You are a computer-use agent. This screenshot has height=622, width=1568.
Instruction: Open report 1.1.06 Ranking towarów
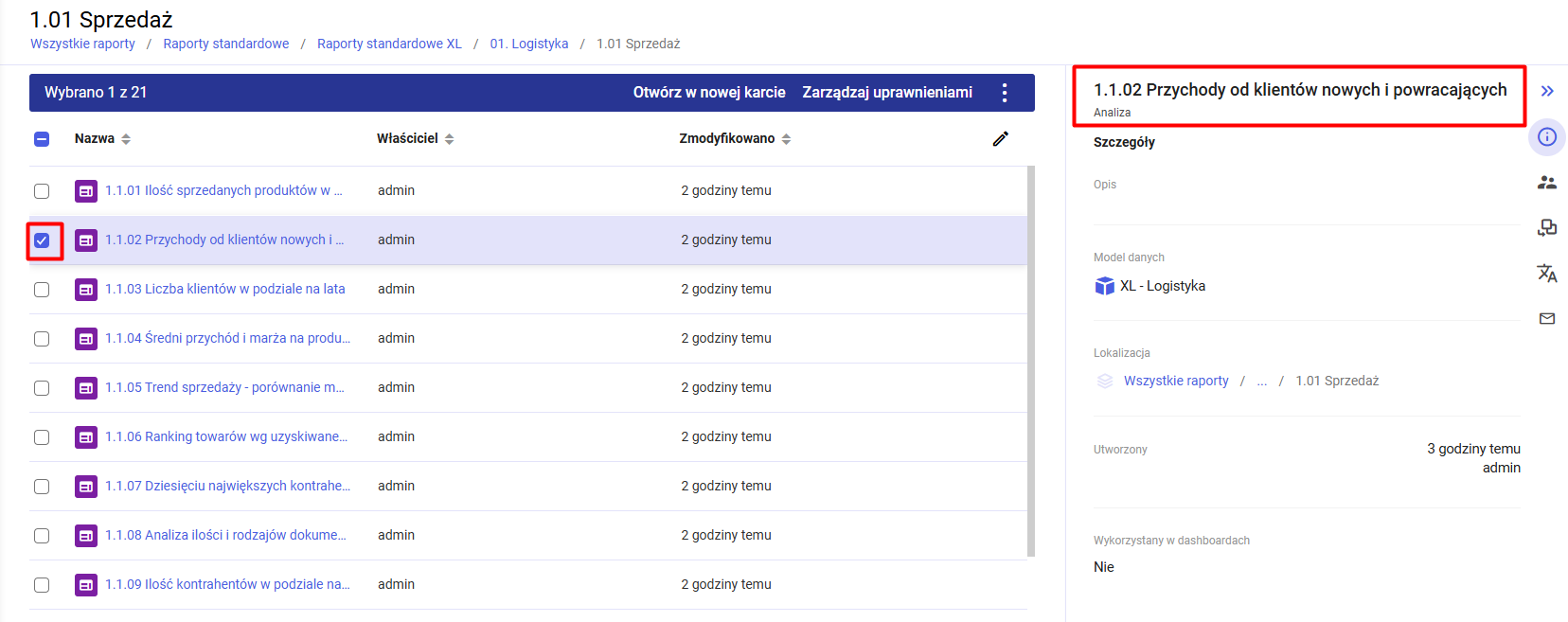(x=226, y=436)
